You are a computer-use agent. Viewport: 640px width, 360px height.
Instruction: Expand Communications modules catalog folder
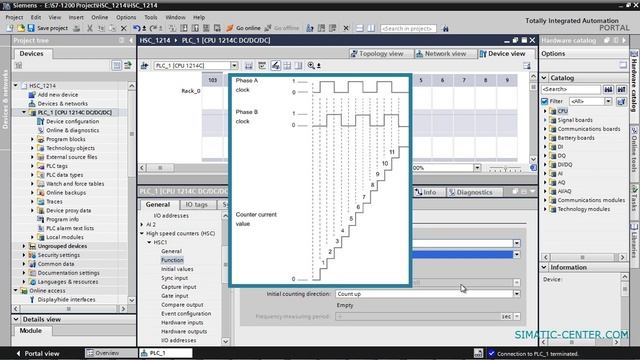pyautogui.click(x=545, y=200)
